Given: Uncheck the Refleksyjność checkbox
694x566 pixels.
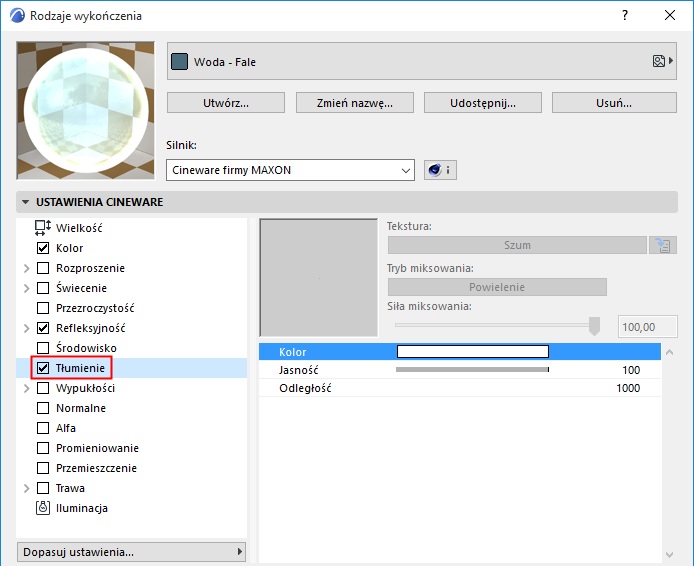Looking at the screenshot, I should pos(43,328).
